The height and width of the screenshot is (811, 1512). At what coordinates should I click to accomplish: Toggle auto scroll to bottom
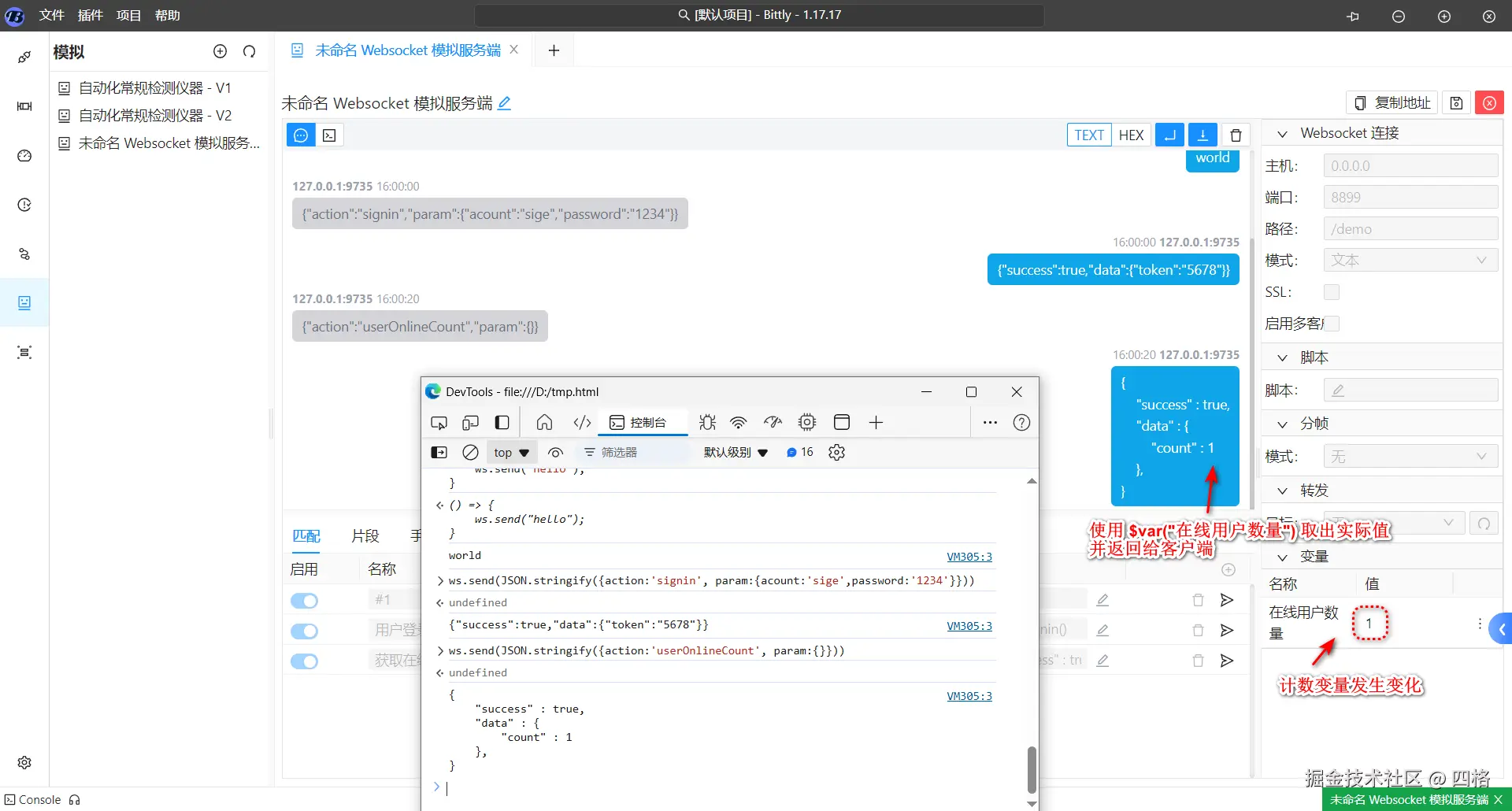point(1203,135)
